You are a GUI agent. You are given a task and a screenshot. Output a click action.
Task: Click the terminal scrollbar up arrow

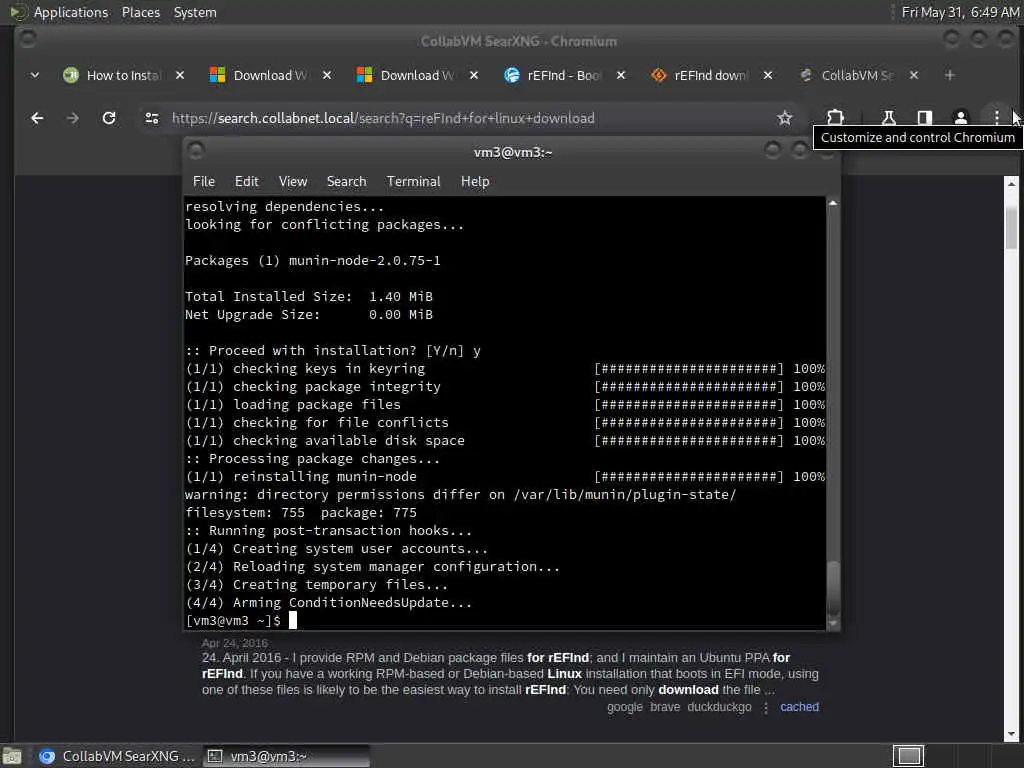(x=833, y=203)
